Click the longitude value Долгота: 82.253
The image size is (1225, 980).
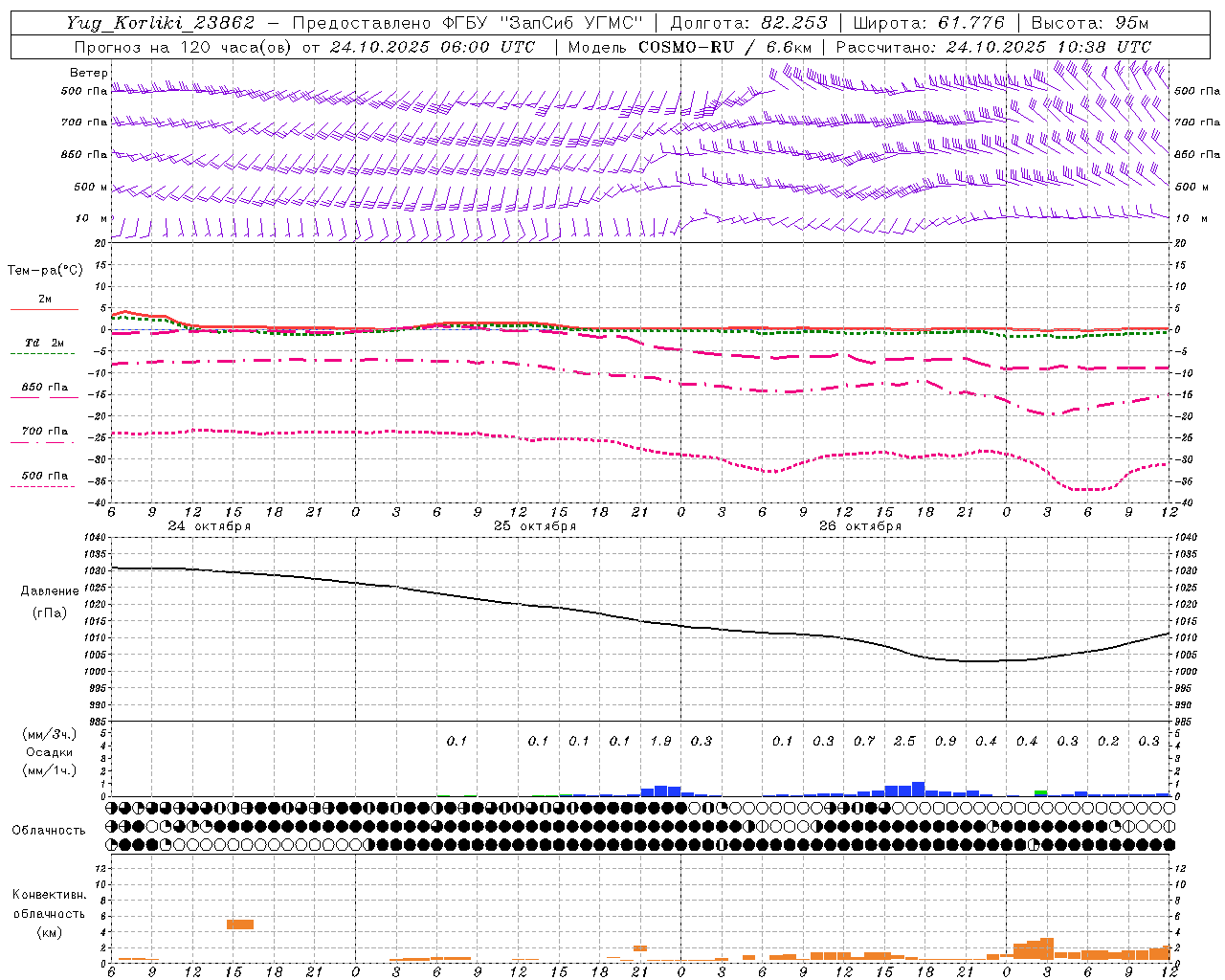pos(748,23)
